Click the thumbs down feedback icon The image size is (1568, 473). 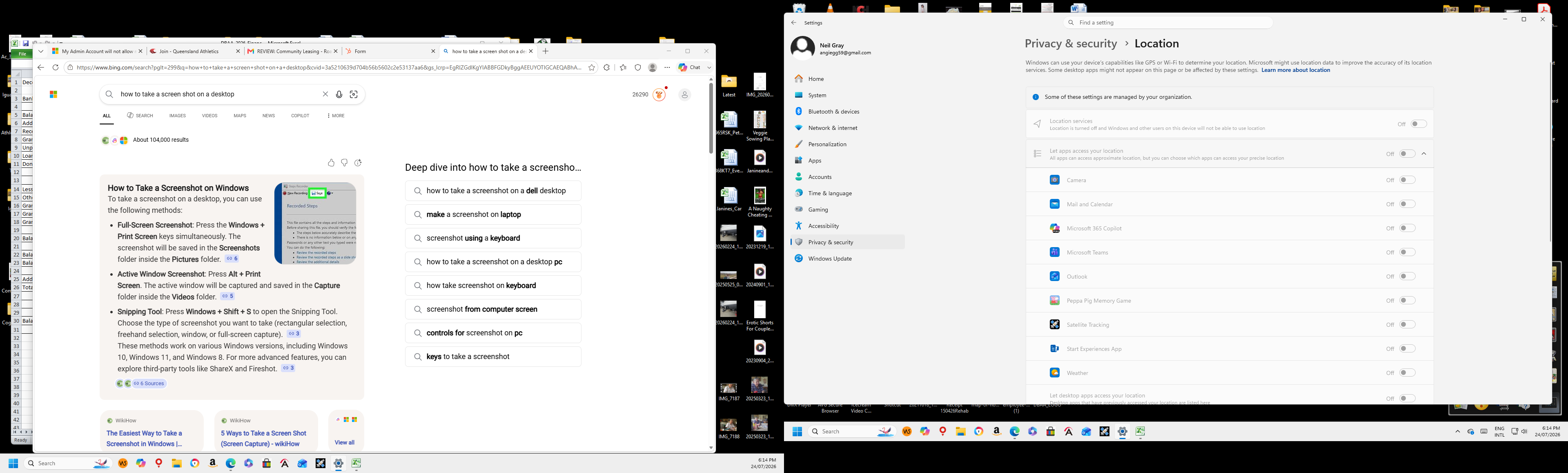(345, 163)
